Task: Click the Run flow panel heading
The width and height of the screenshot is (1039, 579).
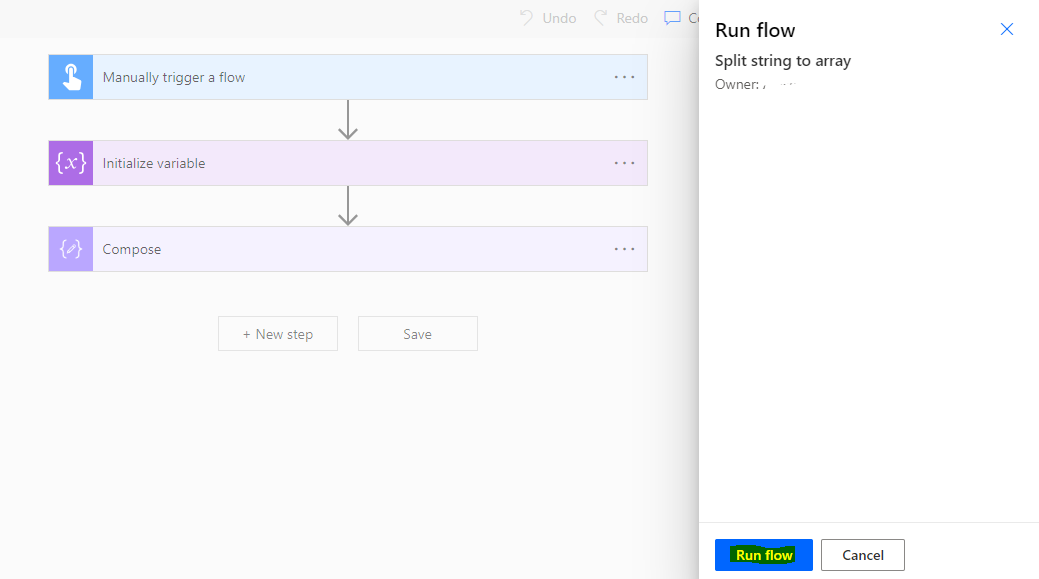Action: pyautogui.click(x=755, y=30)
